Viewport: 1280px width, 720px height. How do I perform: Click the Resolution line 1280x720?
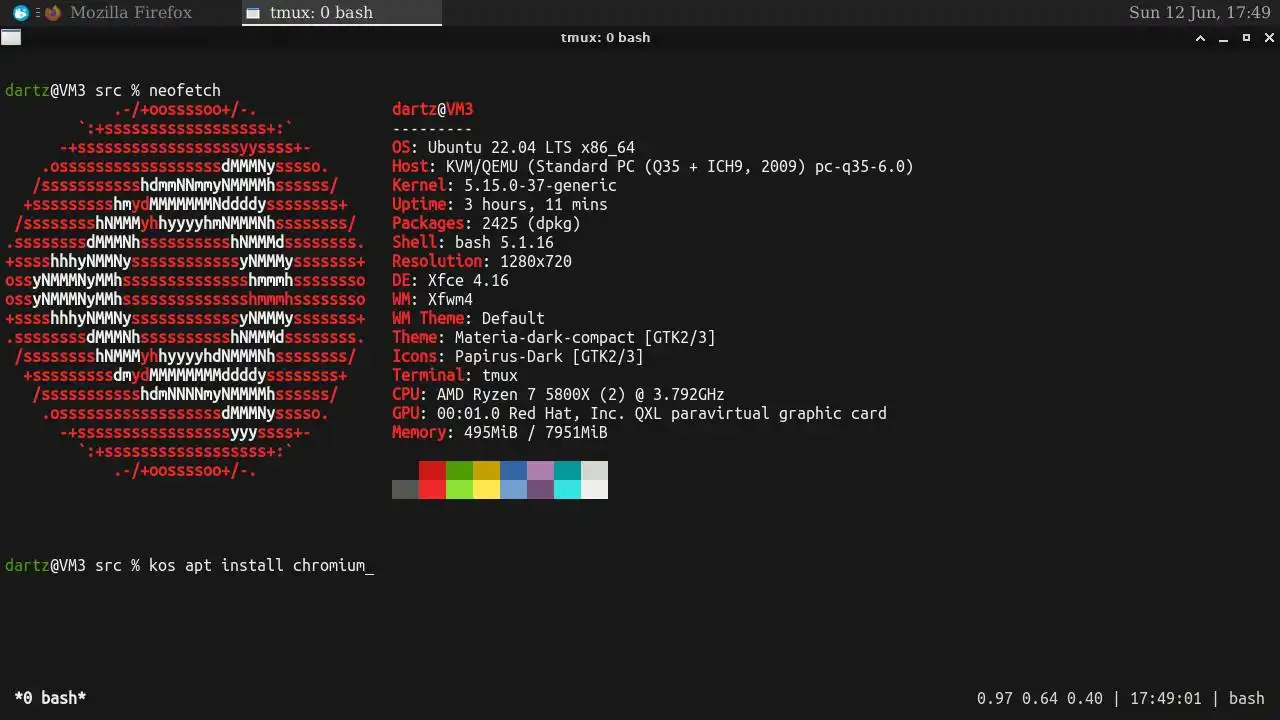(x=482, y=261)
